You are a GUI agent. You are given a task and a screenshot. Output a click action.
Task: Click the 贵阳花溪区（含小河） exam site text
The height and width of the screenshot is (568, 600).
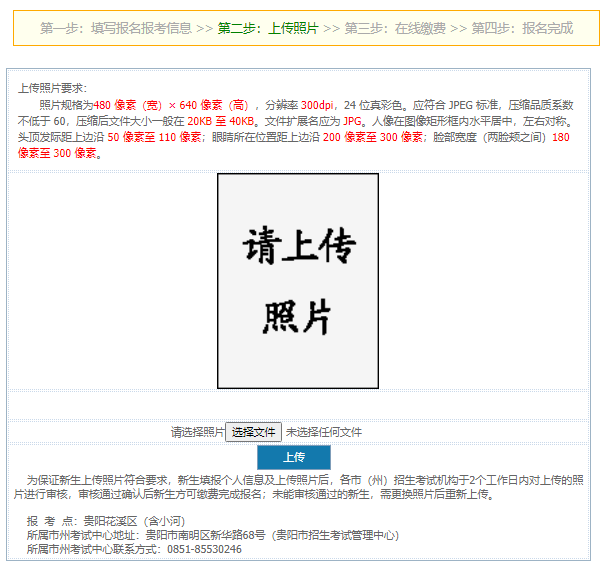coord(134,520)
